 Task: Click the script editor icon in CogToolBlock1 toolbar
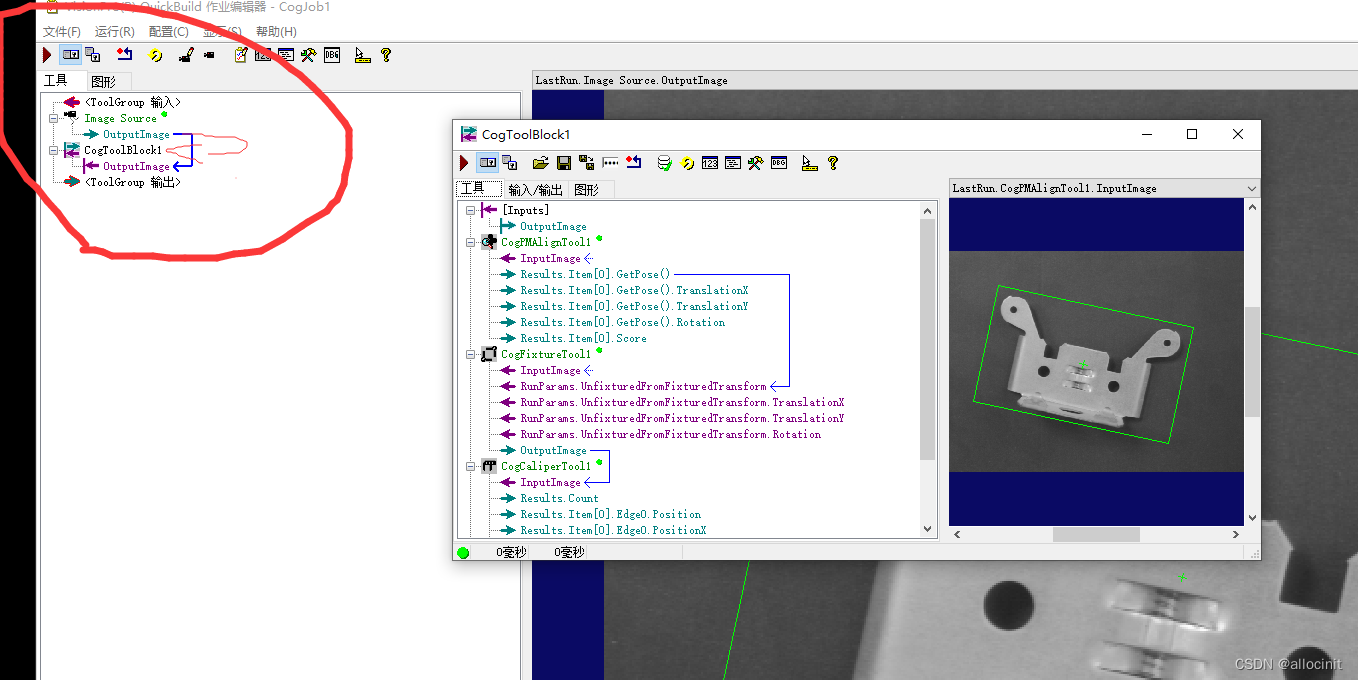pyautogui.click(x=733, y=163)
